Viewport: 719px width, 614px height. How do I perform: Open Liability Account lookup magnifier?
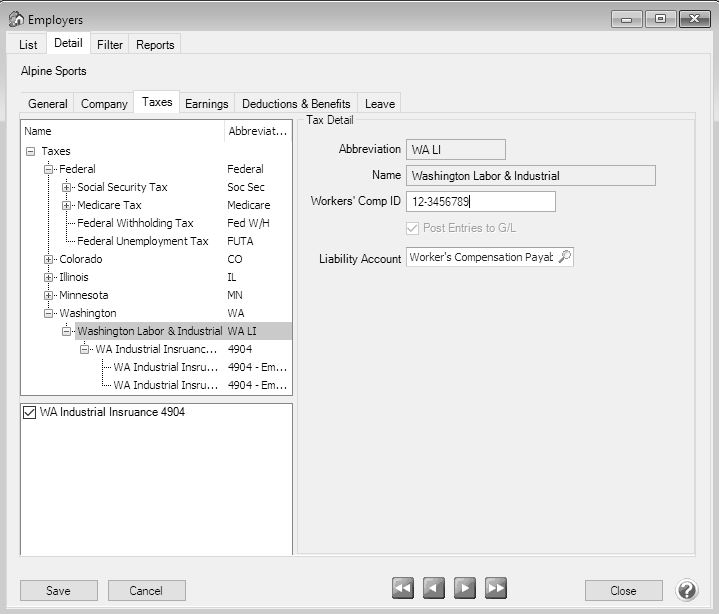(564, 257)
